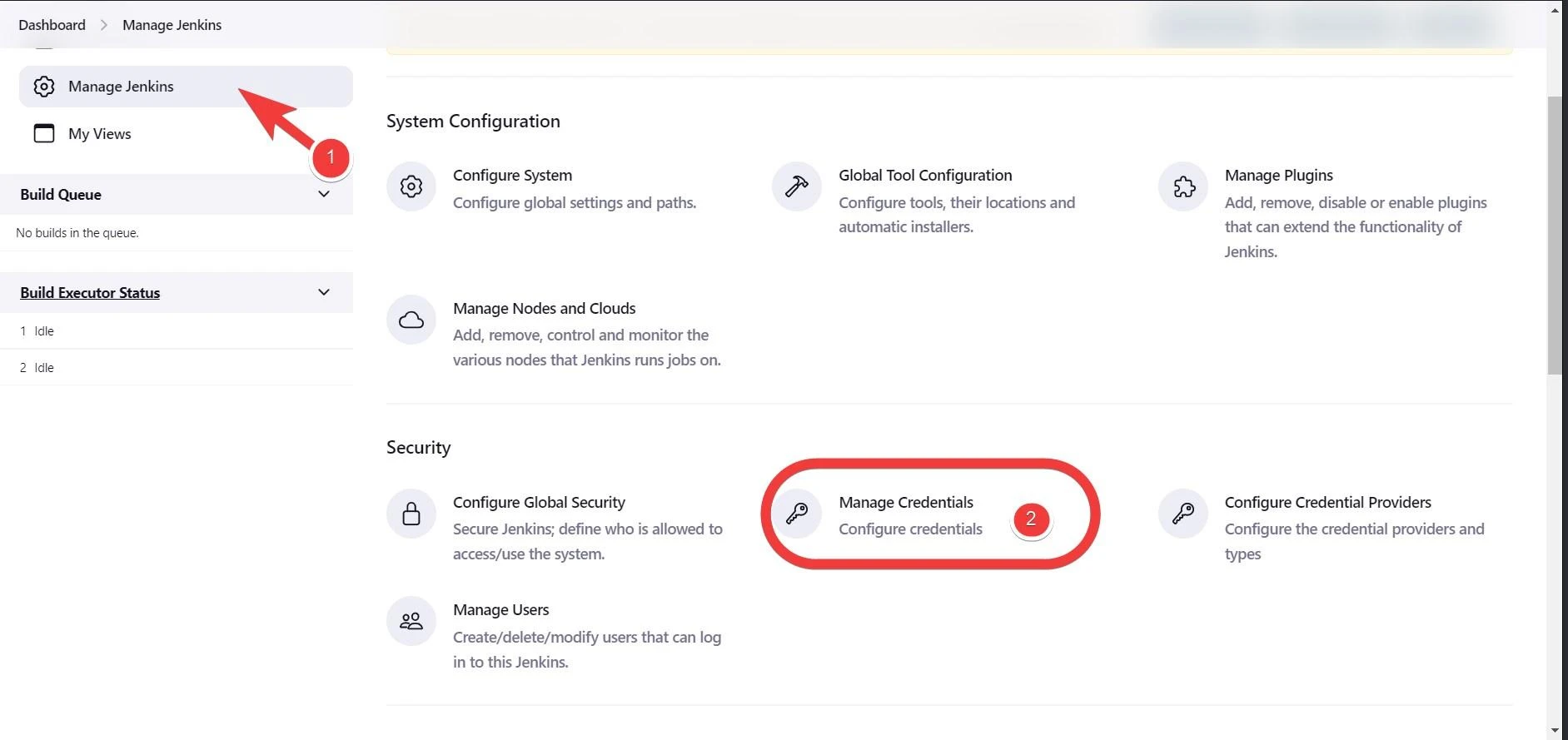Click the Manage Users people icon
The height and width of the screenshot is (740, 1568).
411,621
